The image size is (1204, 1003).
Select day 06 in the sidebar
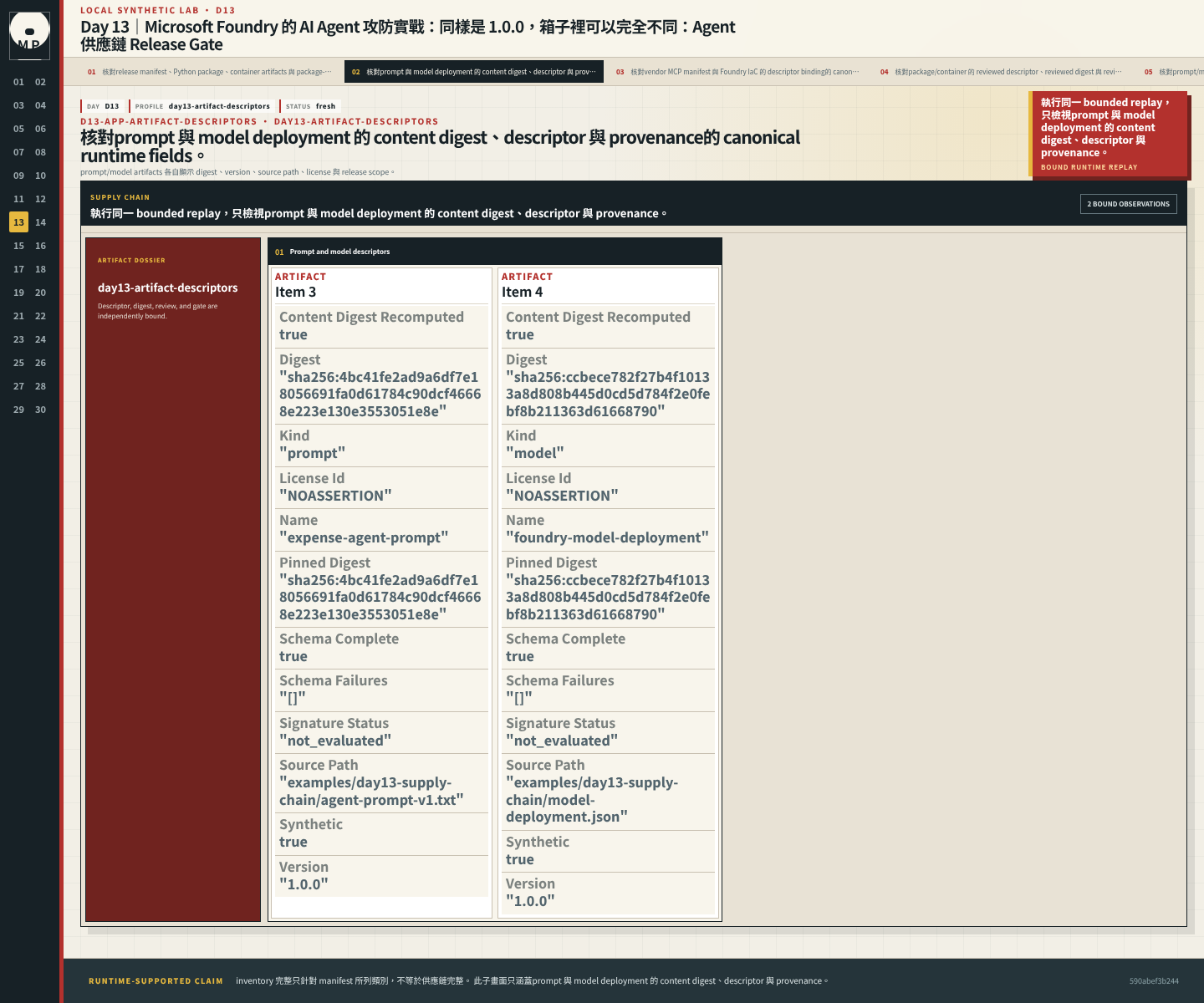coord(40,129)
